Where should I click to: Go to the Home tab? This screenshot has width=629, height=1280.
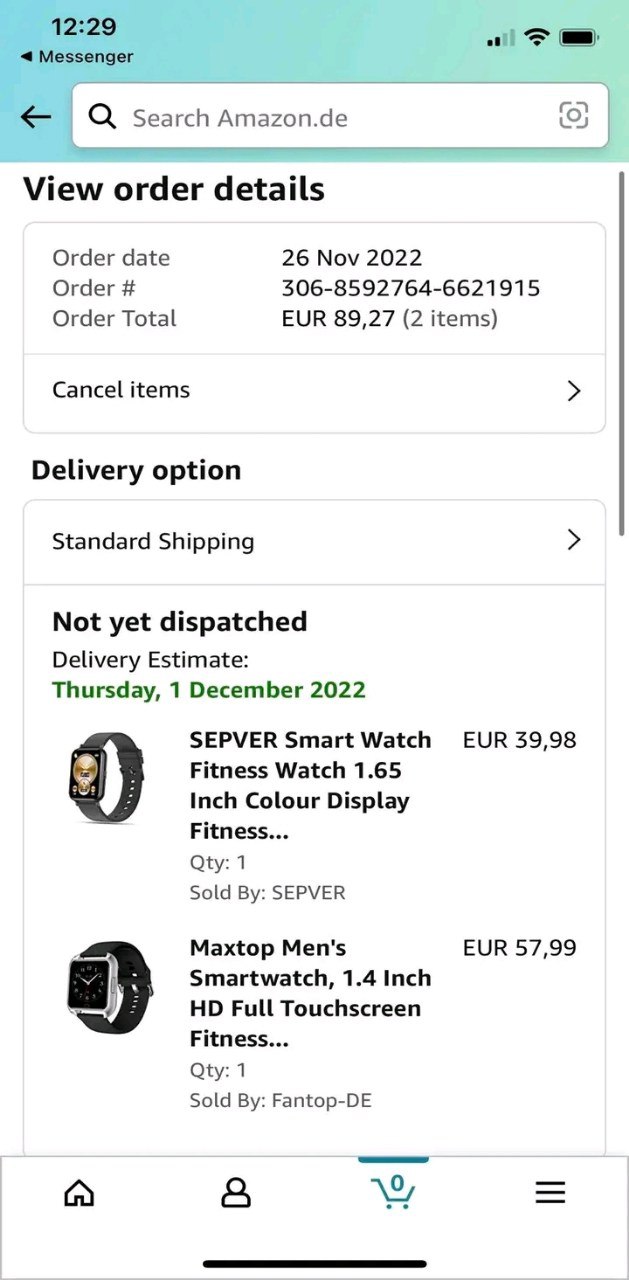coord(79,1192)
